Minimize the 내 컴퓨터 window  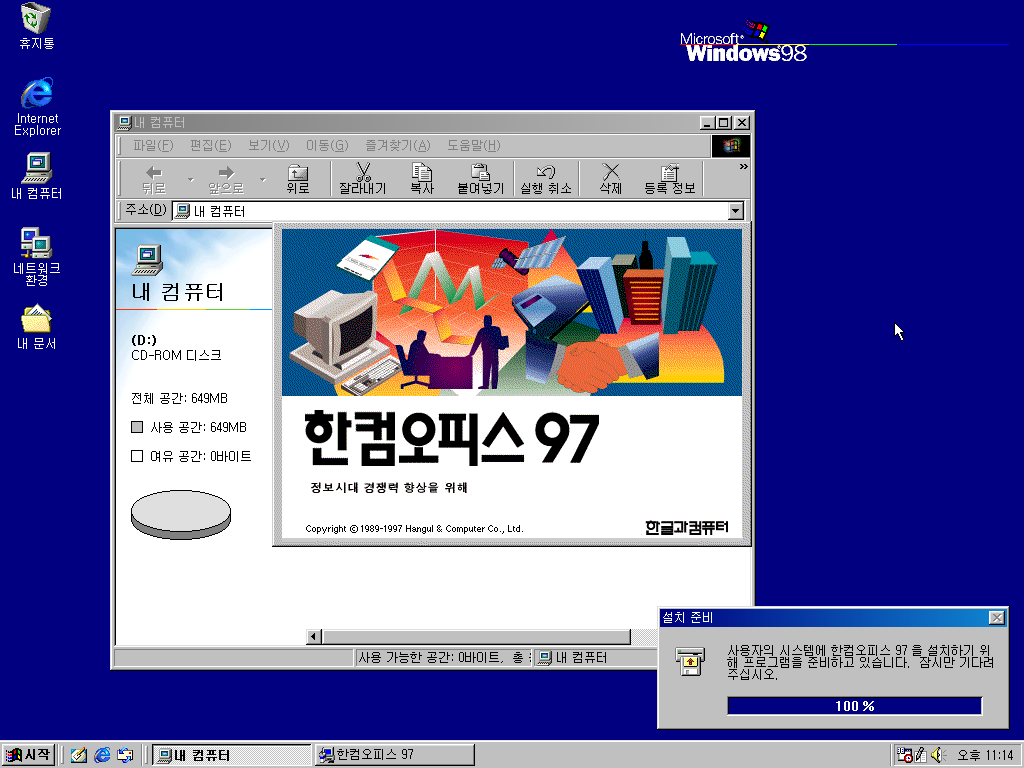coord(707,123)
